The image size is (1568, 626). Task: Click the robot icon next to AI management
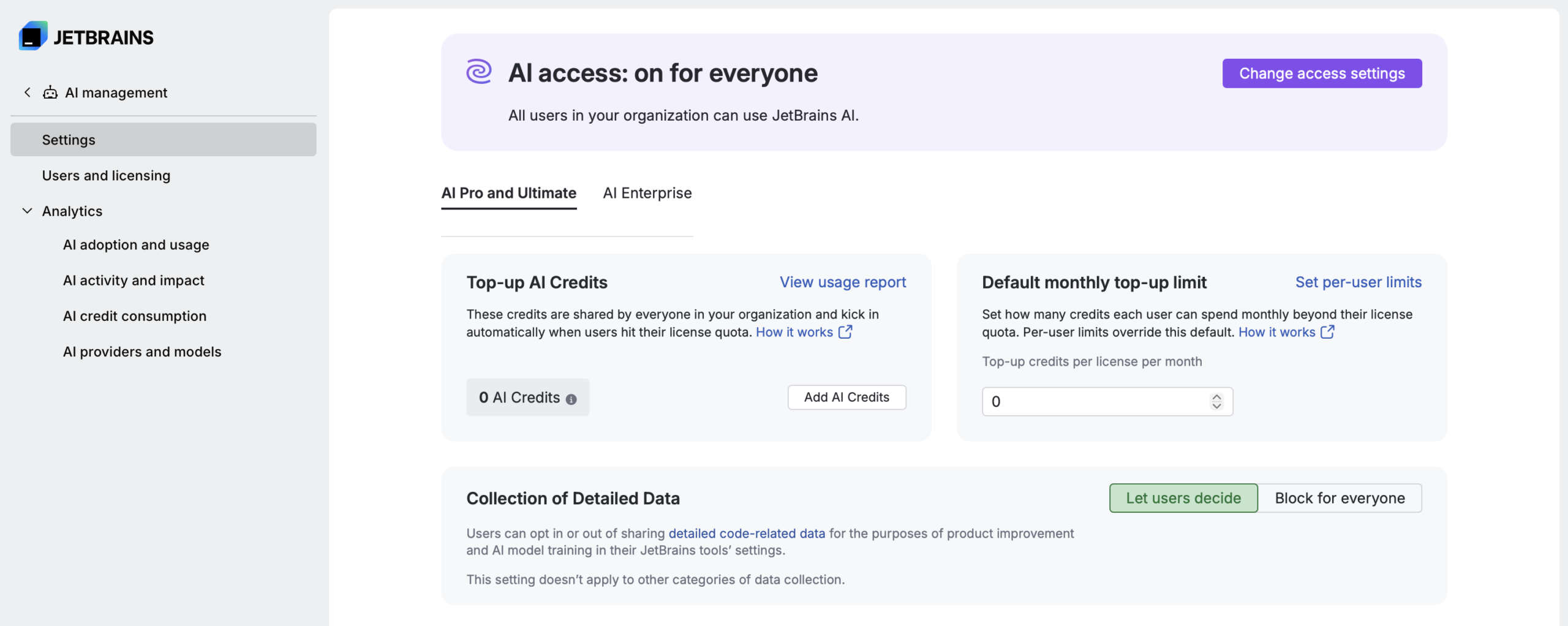[50, 92]
